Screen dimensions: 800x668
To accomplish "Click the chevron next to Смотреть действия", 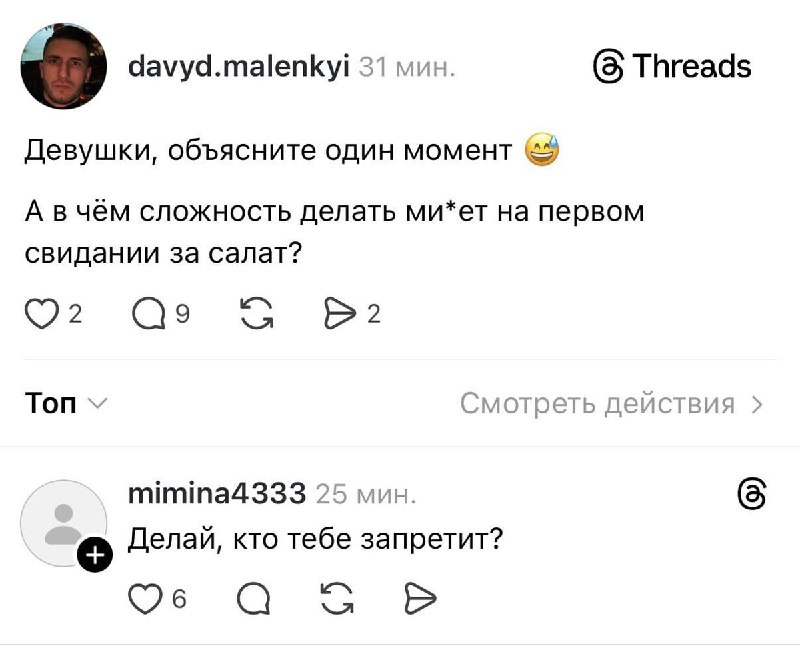I will click(x=757, y=404).
